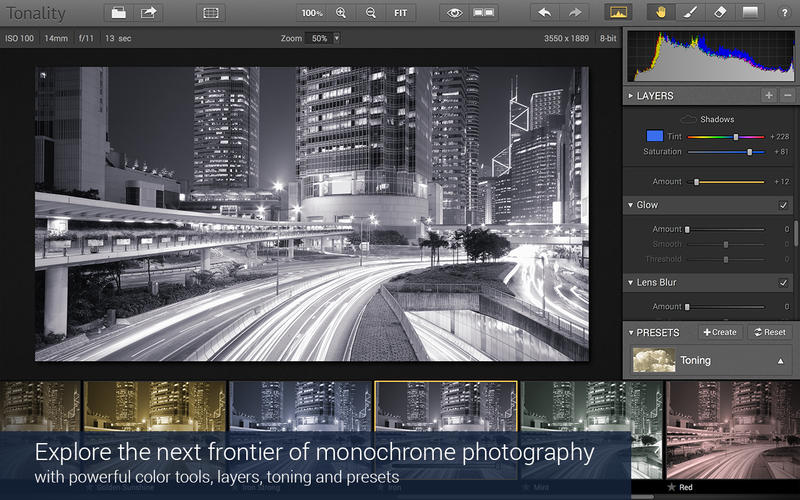Select the Brush tool
The image size is (800, 500).
[x=690, y=13]
